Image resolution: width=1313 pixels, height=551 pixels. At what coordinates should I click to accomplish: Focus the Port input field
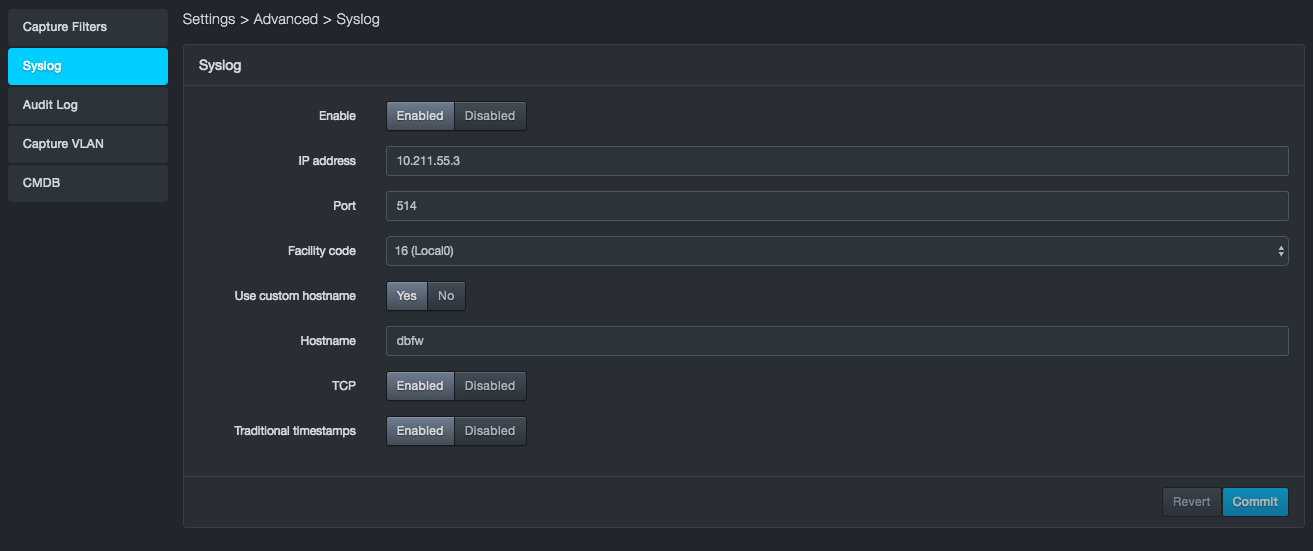click(x=837, y=206)
